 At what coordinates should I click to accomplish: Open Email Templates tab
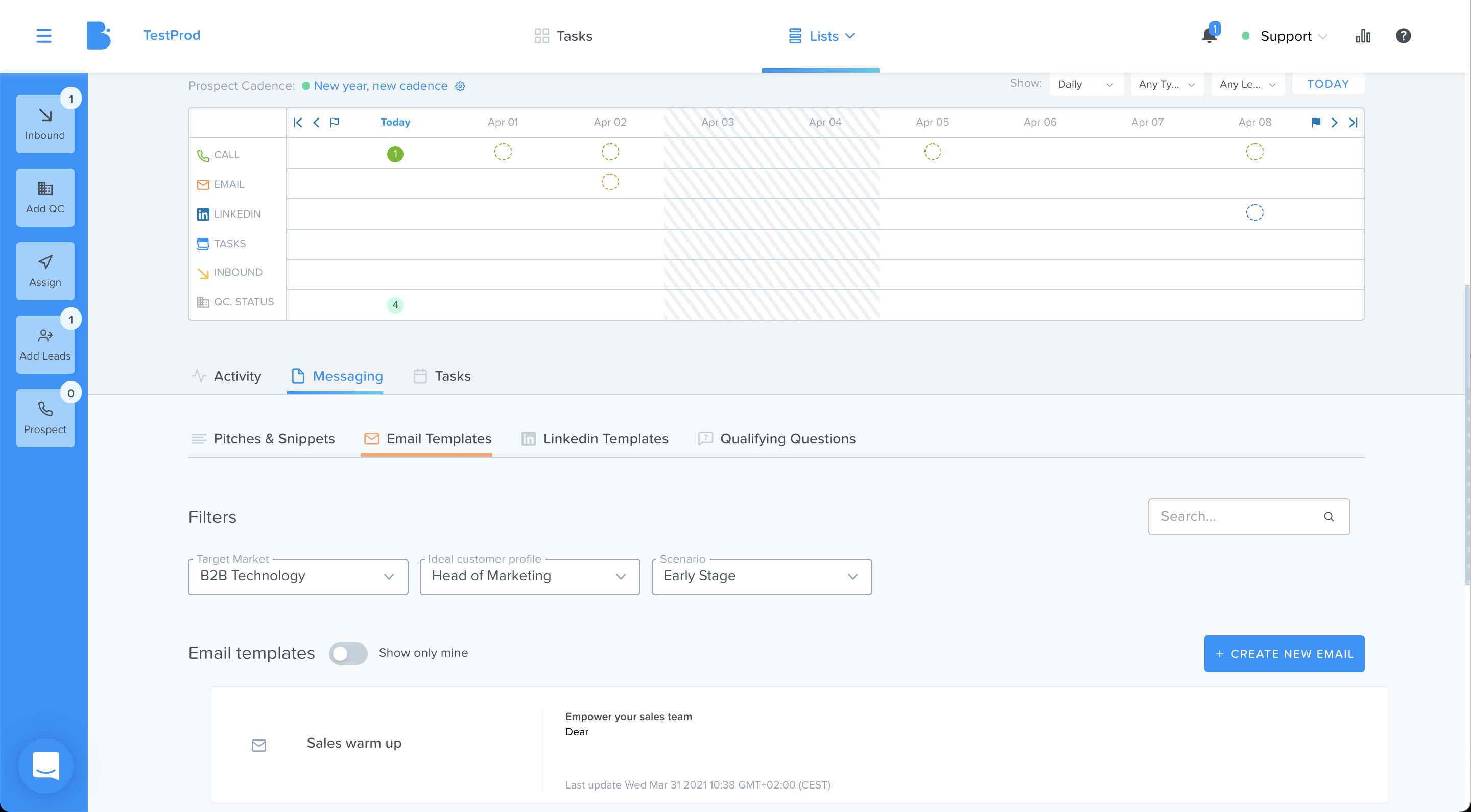tap(427, 439)
